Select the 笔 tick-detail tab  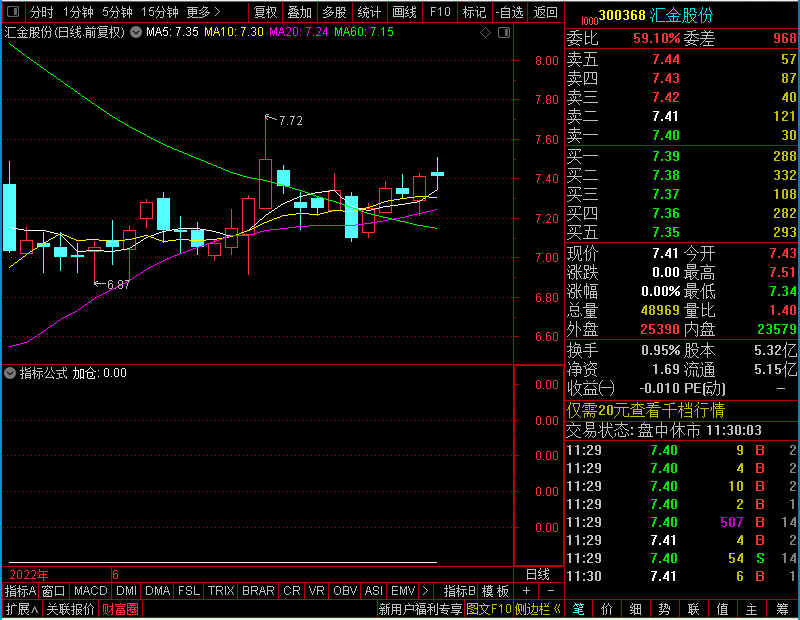click(579, 609)
